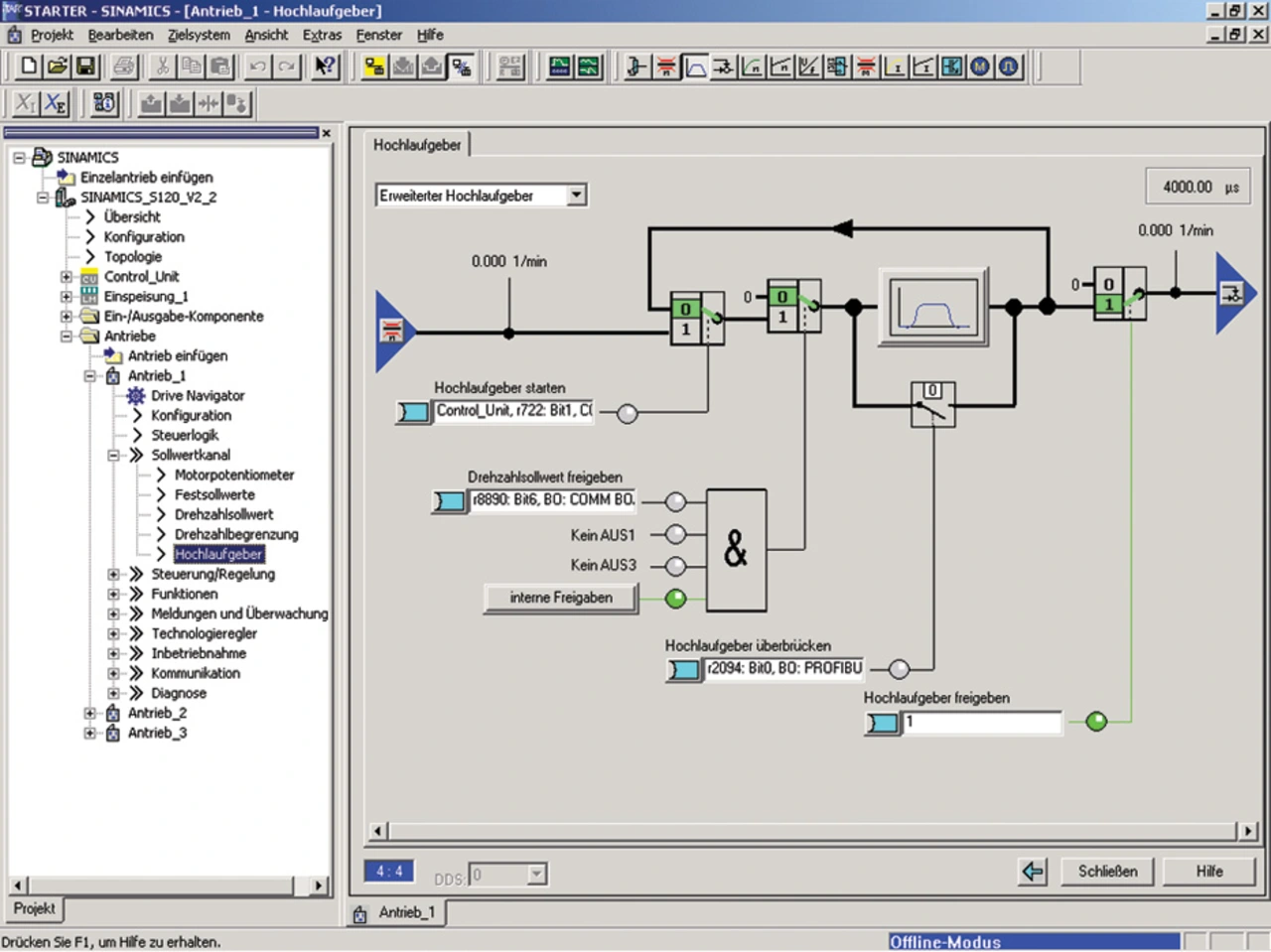Expand the Antrieb_2 tree node
This screenshot has width=1271, height=952.
[x=89, y=713]
